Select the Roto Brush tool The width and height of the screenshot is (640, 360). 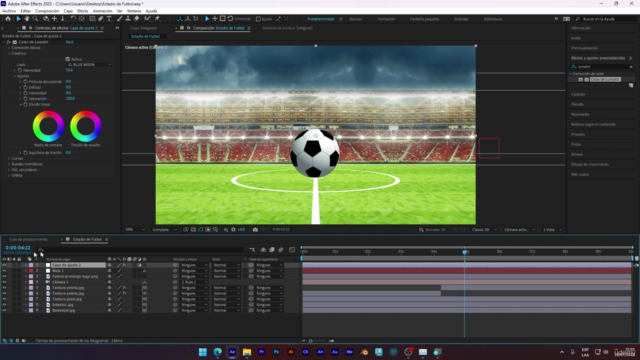pyautogui.click(x=147, y=19)
